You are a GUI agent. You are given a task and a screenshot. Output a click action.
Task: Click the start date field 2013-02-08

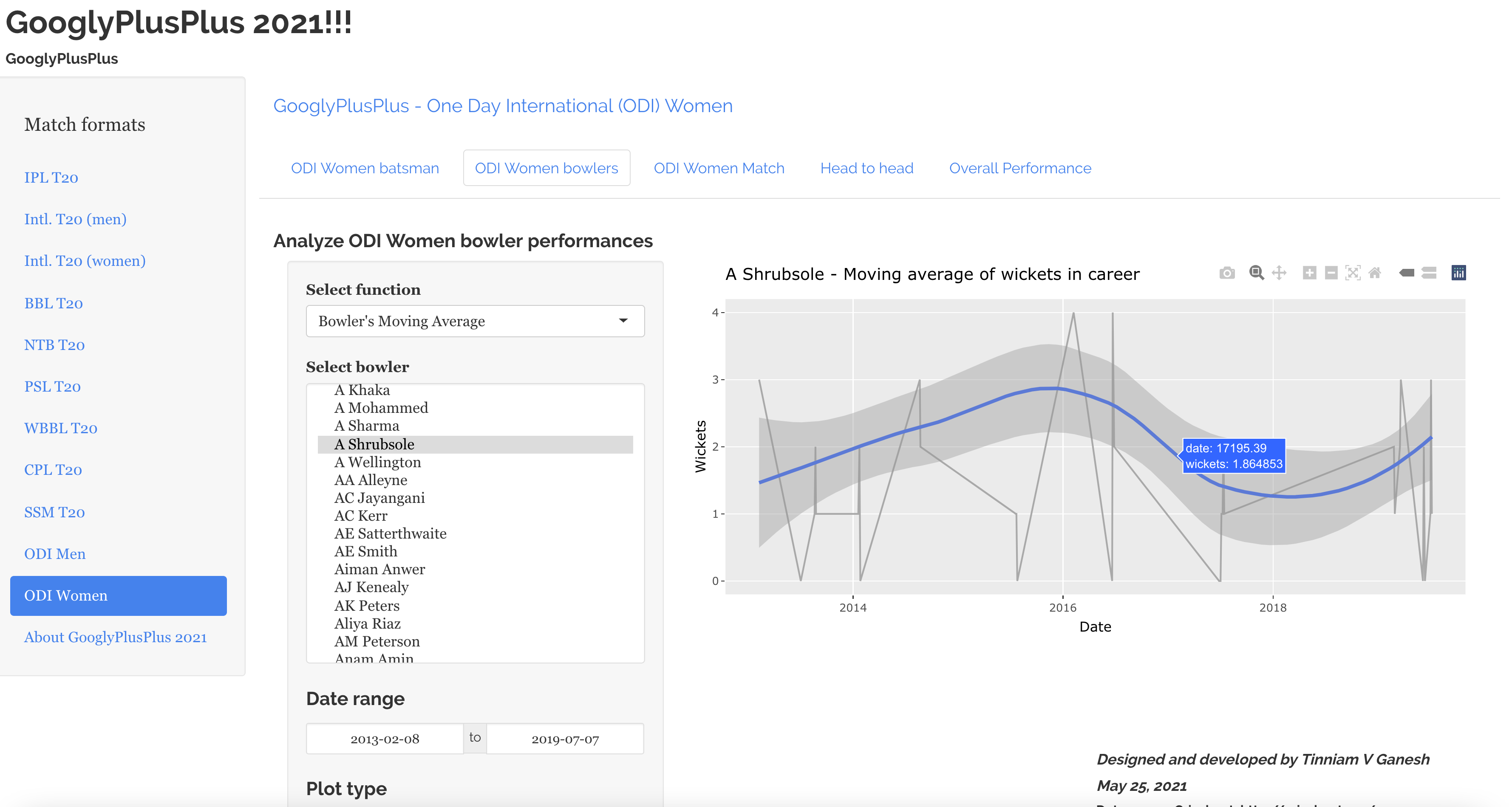coord(385,739)
